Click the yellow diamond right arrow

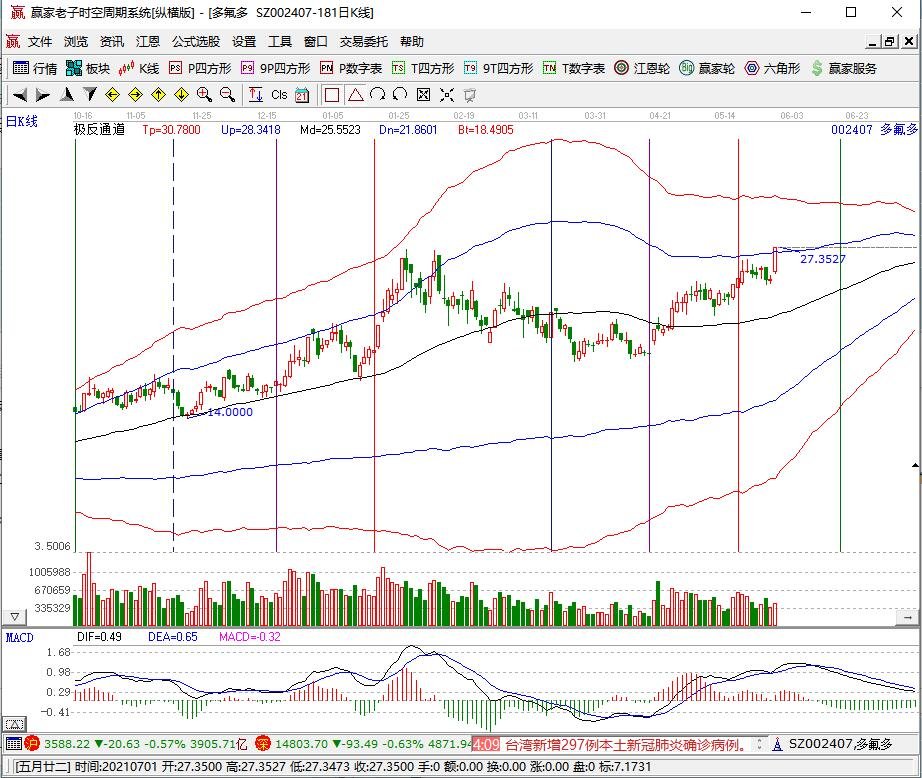click(x=135, y=95)
